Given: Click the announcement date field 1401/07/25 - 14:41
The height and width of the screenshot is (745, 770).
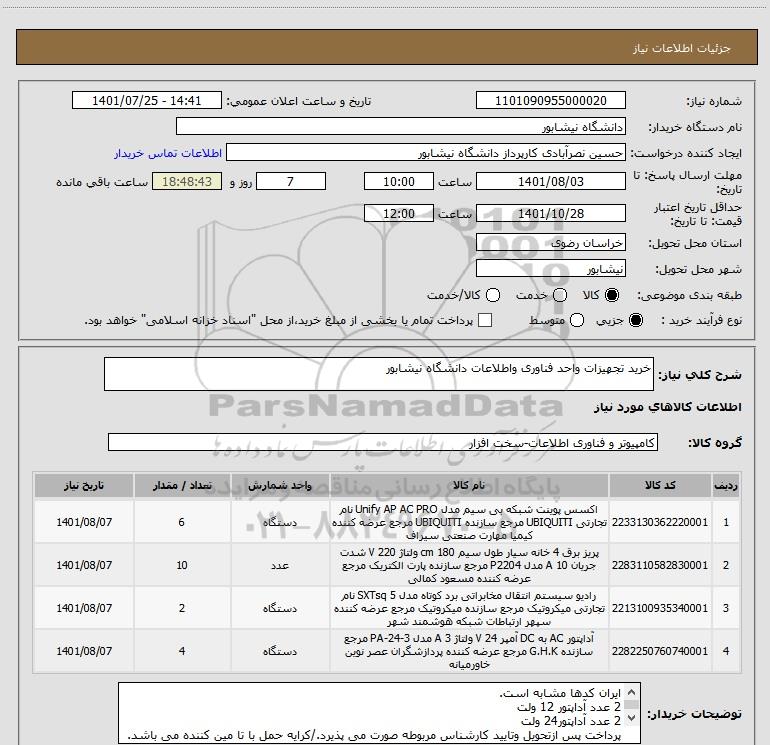Looking at the screenshot, I should click(147, 101).
